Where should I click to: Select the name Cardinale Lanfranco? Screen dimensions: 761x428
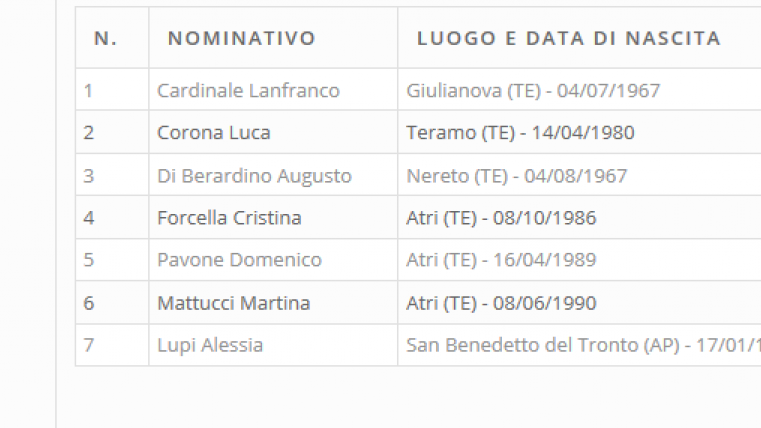(248, 90)
